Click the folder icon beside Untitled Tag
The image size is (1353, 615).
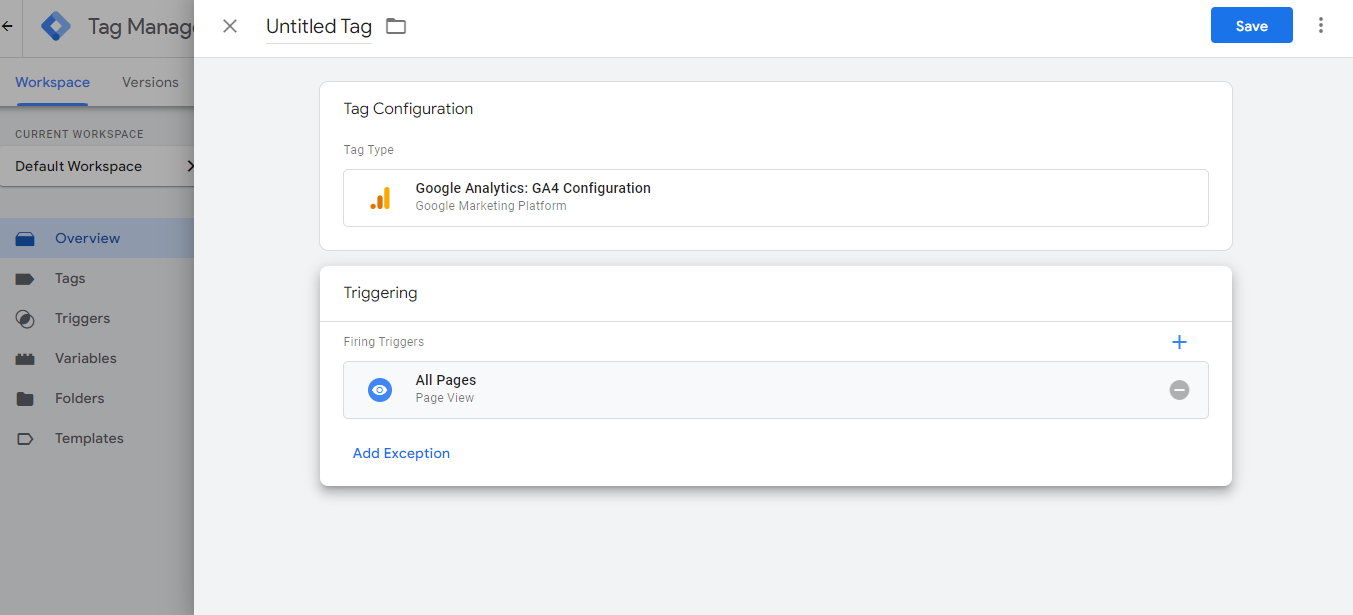(396, 26)
